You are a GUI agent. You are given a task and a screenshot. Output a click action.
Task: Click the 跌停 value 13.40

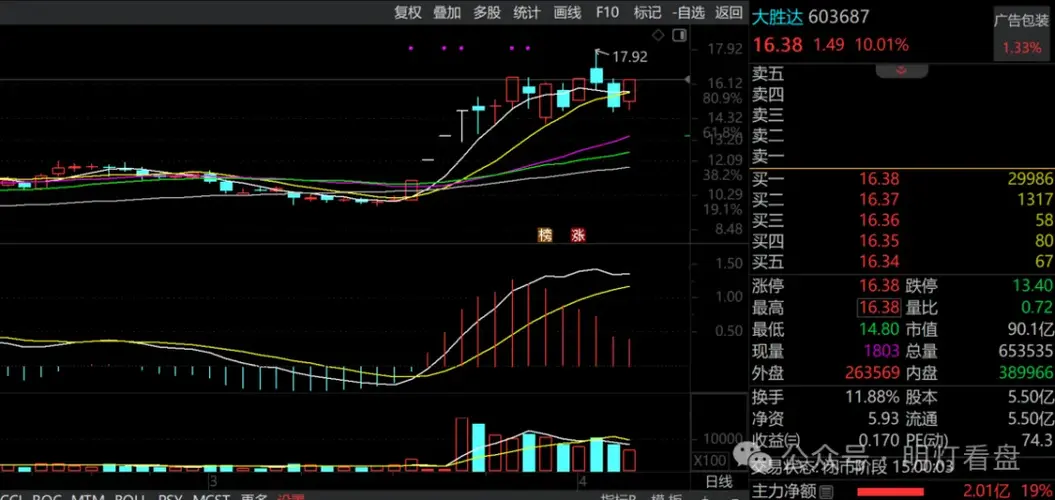coord(1033,286)
